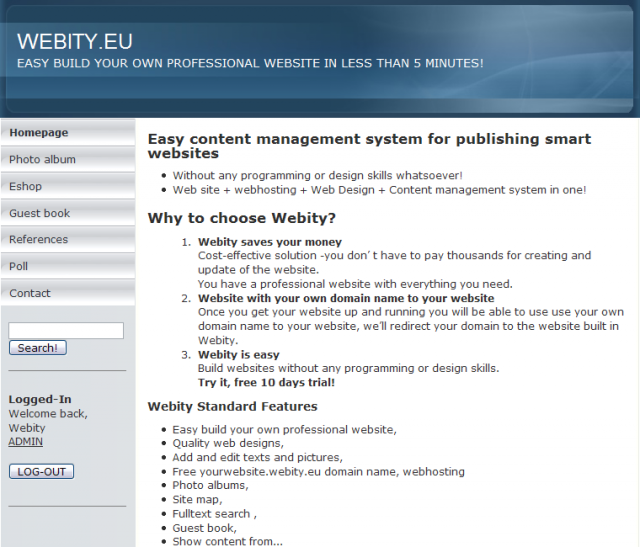The width and height of the screenshot is (640, 547).
Task: Click 'Cost-effective solution' paragraph text
Action: click(394, 263)
